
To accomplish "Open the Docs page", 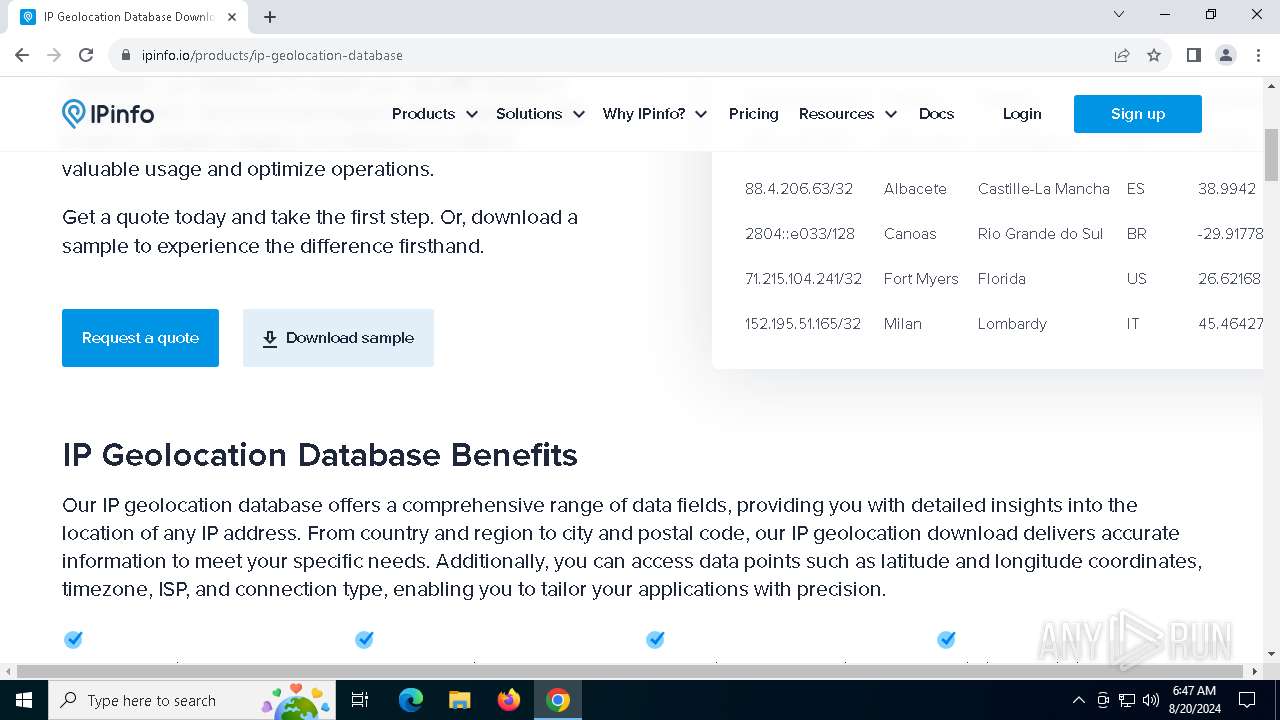I will pos(936,114).
